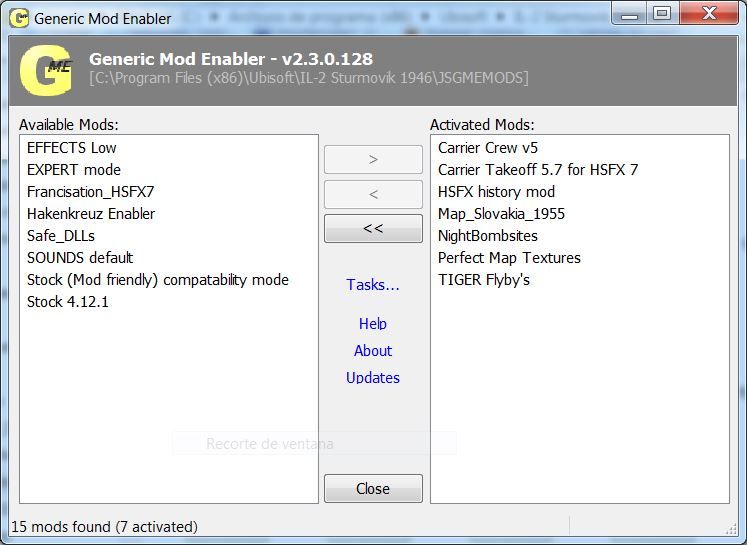
Task: Choose Hakenkreuz Enabler from available list
Action: (91, 214)
